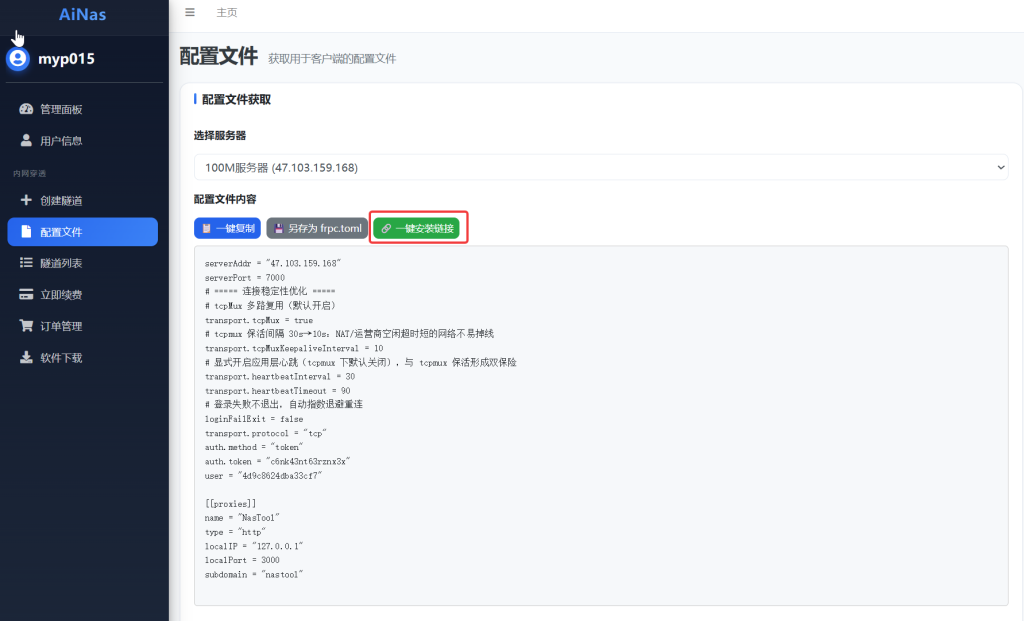Click the list icon beside 隧道列表
The height and width of the screenshot is (621, 1024).
[x=26, y=263]
